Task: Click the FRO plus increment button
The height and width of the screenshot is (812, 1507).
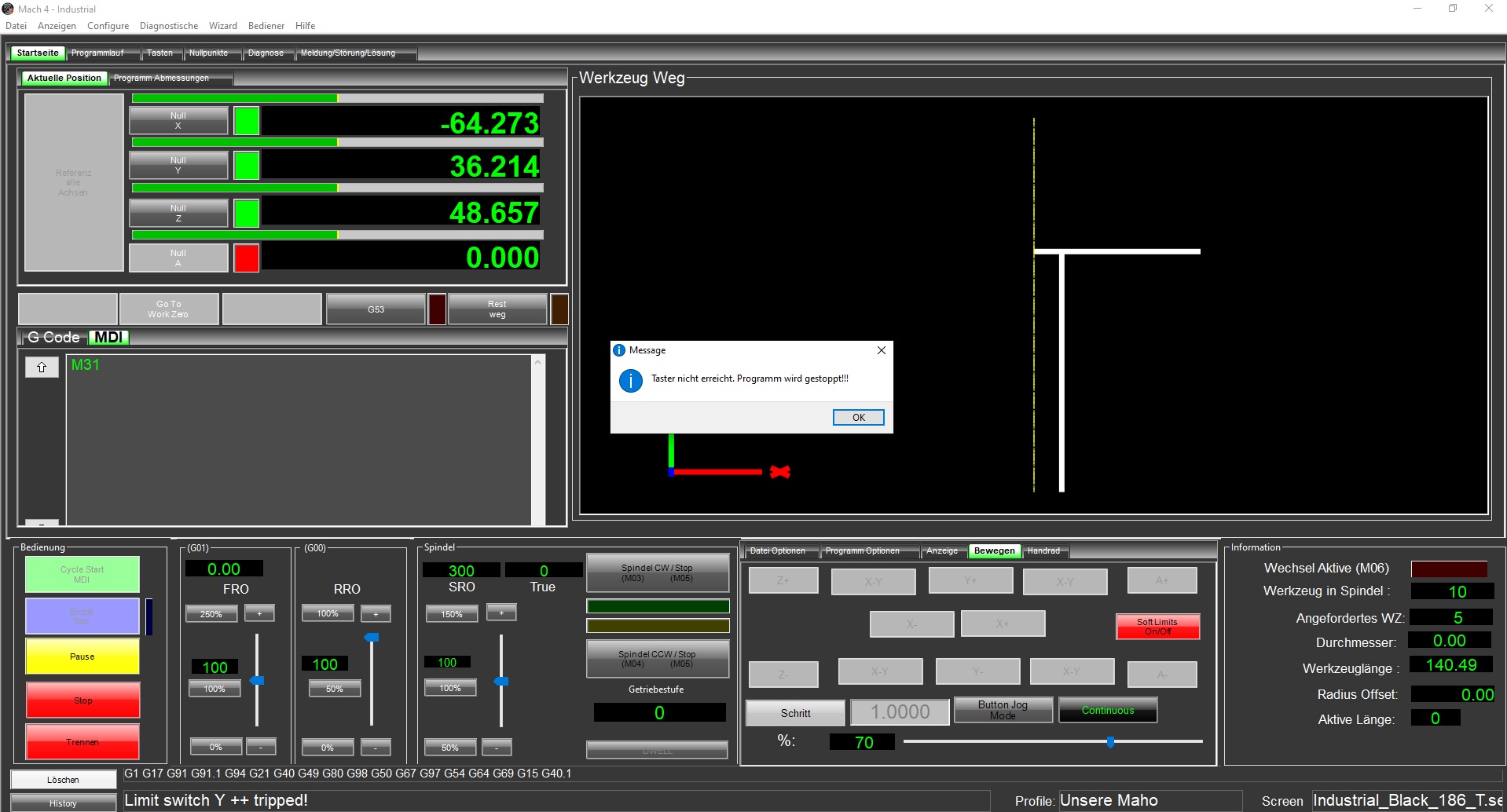Action: point(259,613)
